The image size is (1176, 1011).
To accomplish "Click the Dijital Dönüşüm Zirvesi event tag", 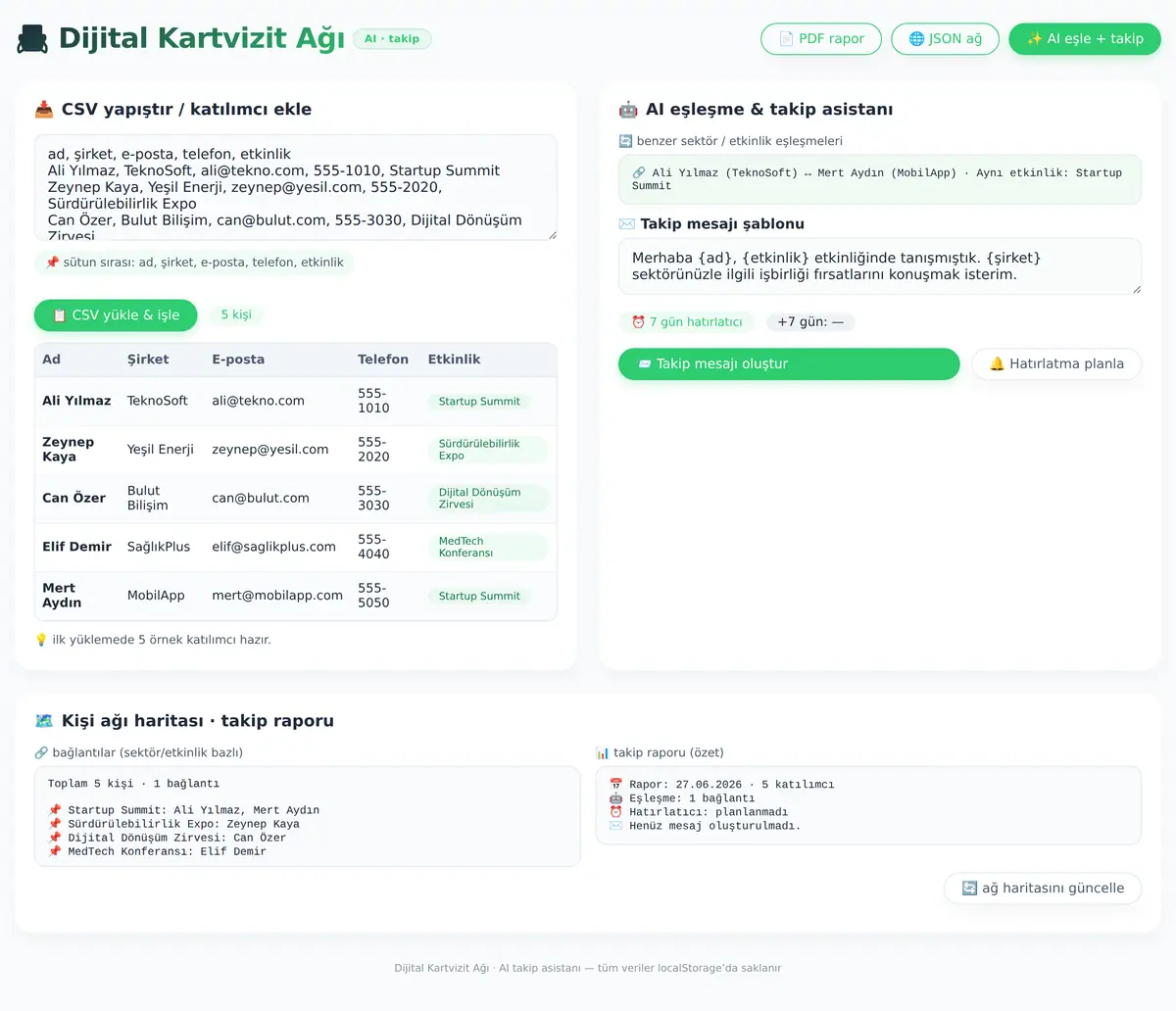I will [487, 499].
